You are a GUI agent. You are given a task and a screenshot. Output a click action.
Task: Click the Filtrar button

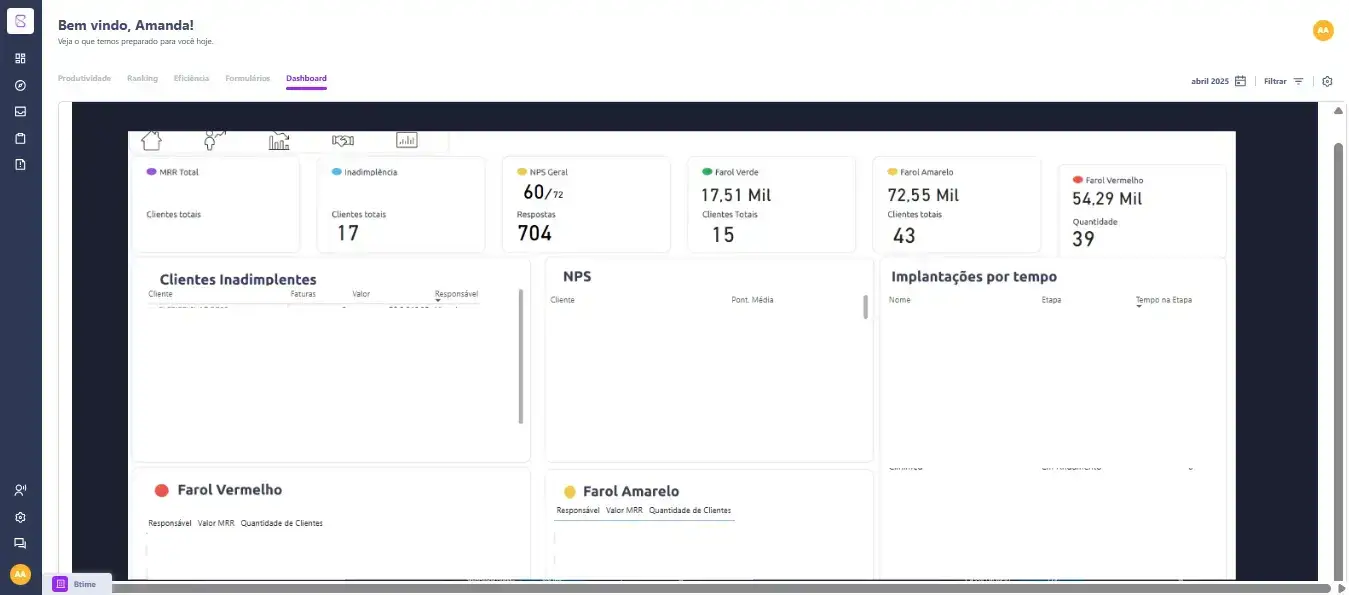pos(1283,81)
